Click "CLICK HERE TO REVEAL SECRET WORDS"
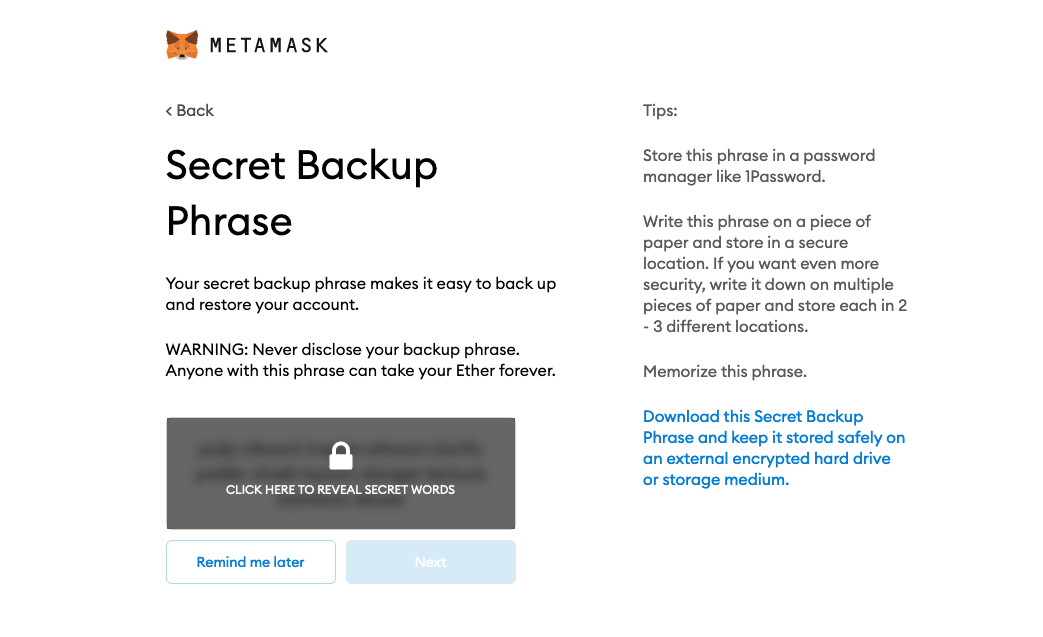Viewport: 1043px width, 637px height. coord(340,490)
